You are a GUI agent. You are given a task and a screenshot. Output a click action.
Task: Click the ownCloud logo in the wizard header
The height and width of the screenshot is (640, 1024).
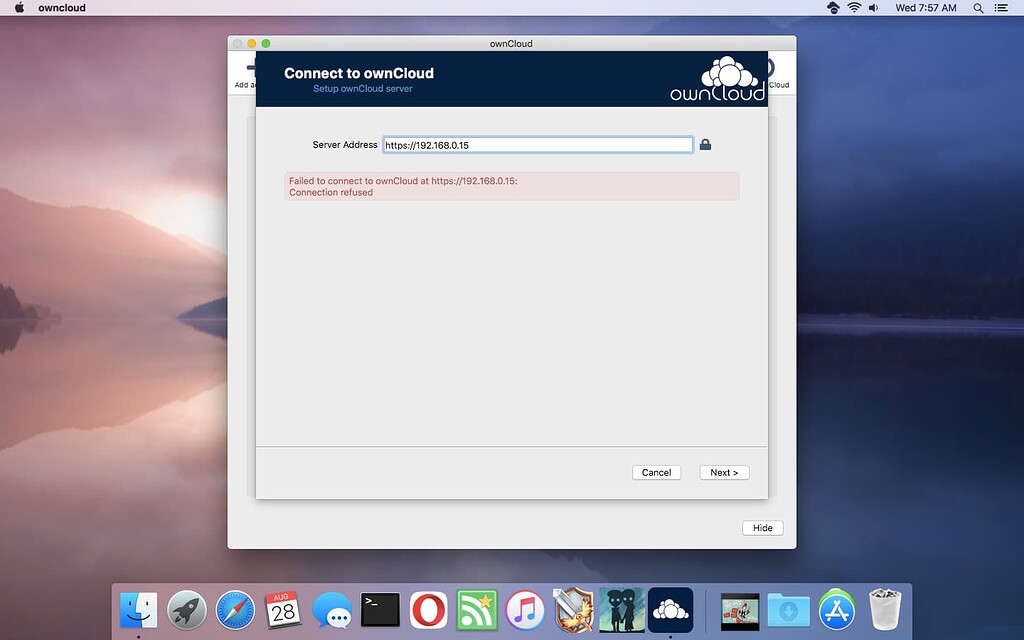pos(718,78)
